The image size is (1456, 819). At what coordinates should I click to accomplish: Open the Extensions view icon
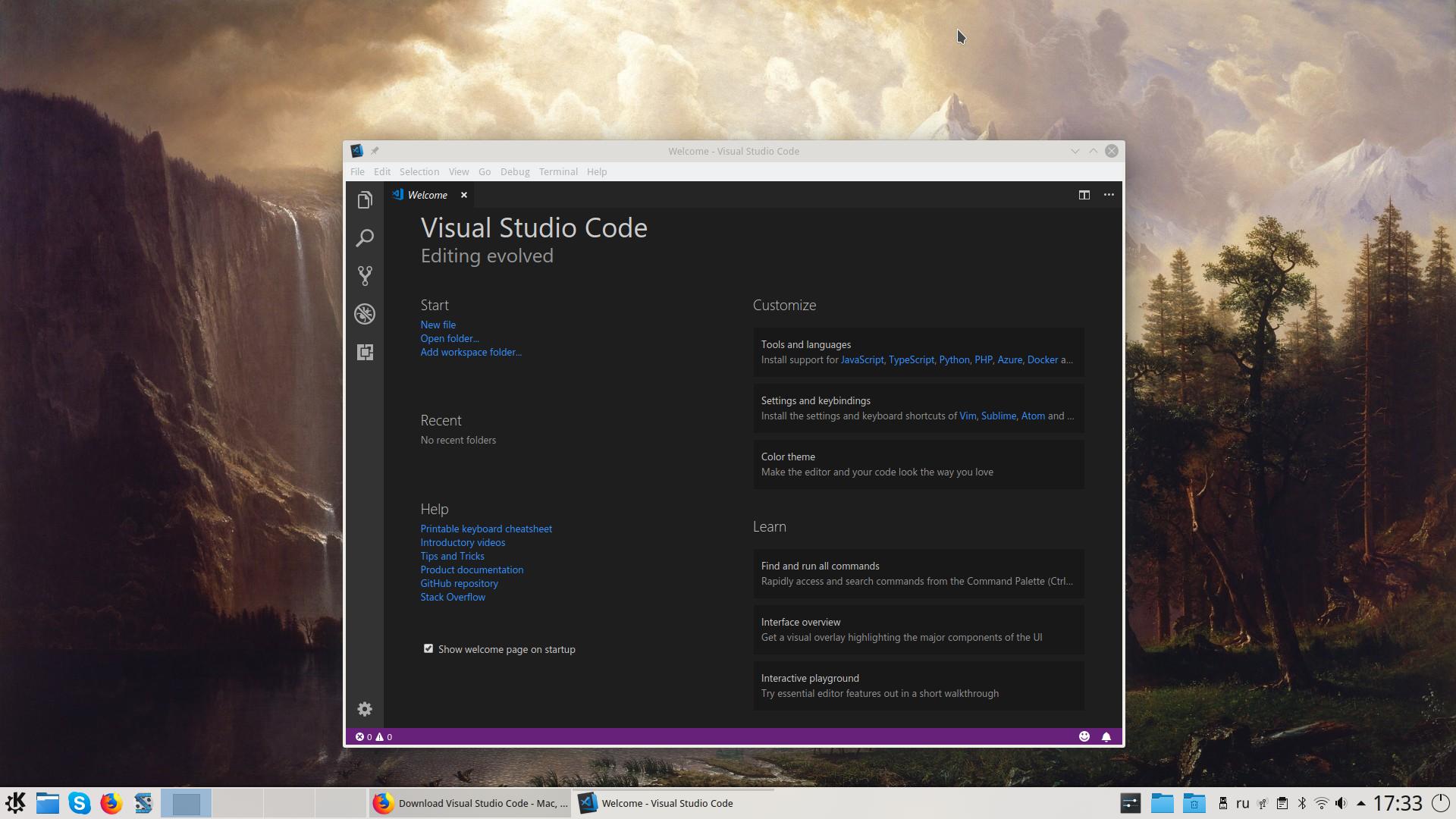[365, 352]
